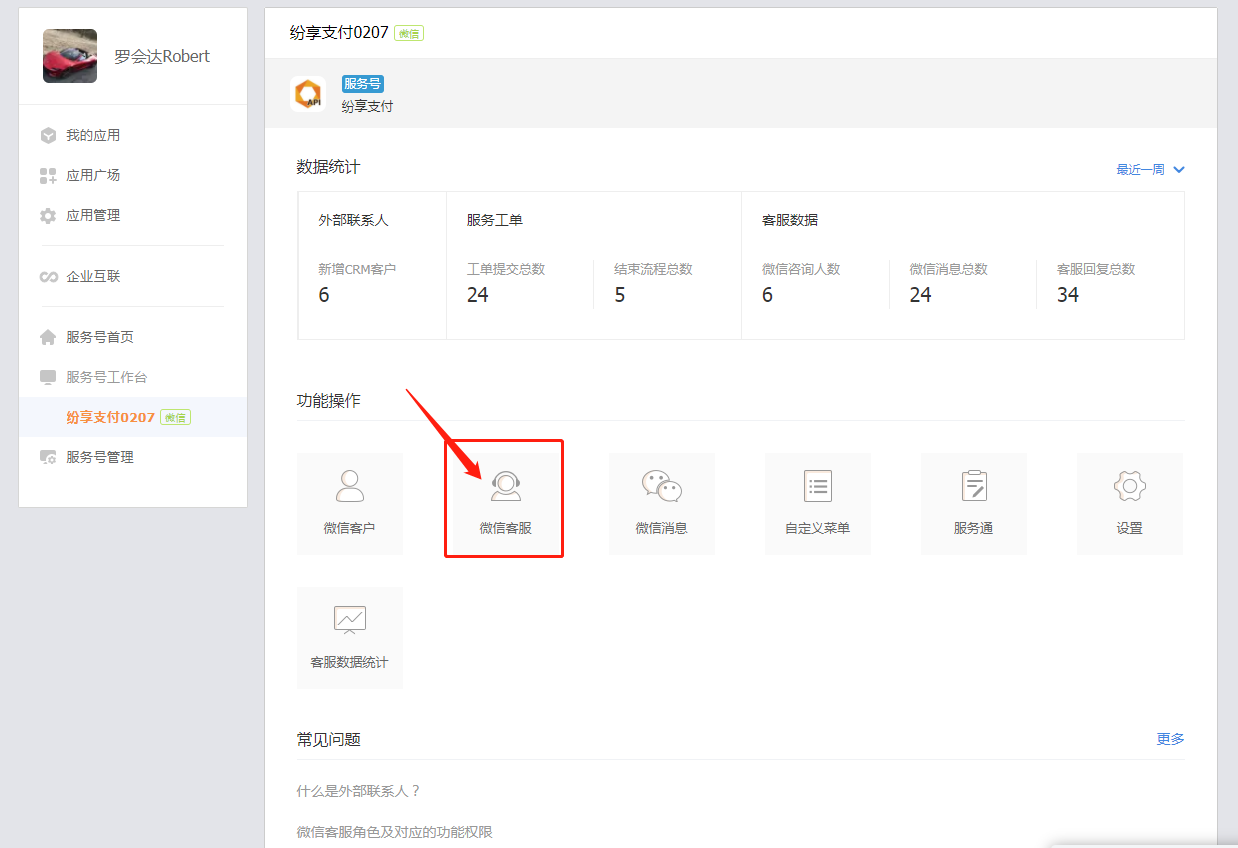This screenshot has height=848, width=1238.
Task: Click the 纷享支付 service account logo
Action: (308, 94)
